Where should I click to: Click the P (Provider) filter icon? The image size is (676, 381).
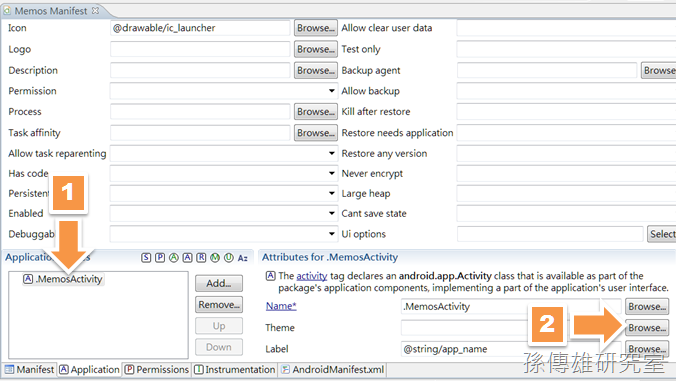point(160,258)
